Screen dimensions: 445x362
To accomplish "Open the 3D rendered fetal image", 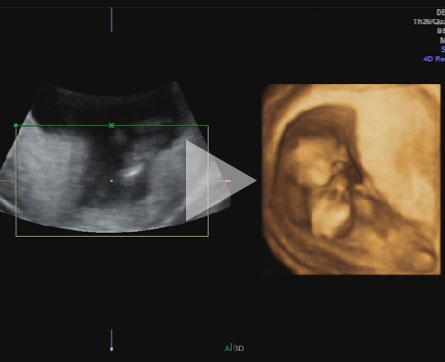I will pyautogui.click(x=351, y=179).
